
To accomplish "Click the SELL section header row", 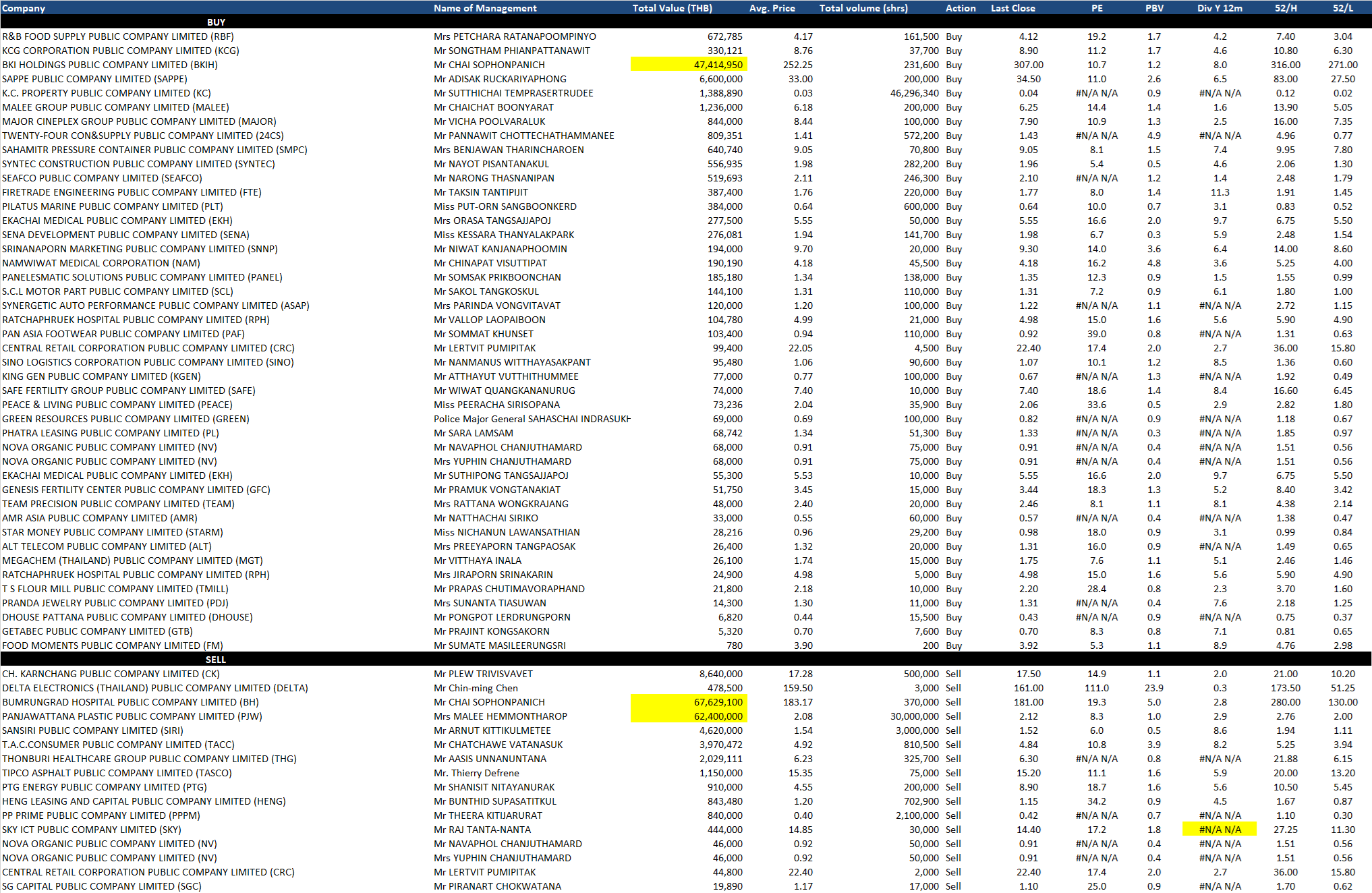I will pyautogui.click(x=216, y=660).
